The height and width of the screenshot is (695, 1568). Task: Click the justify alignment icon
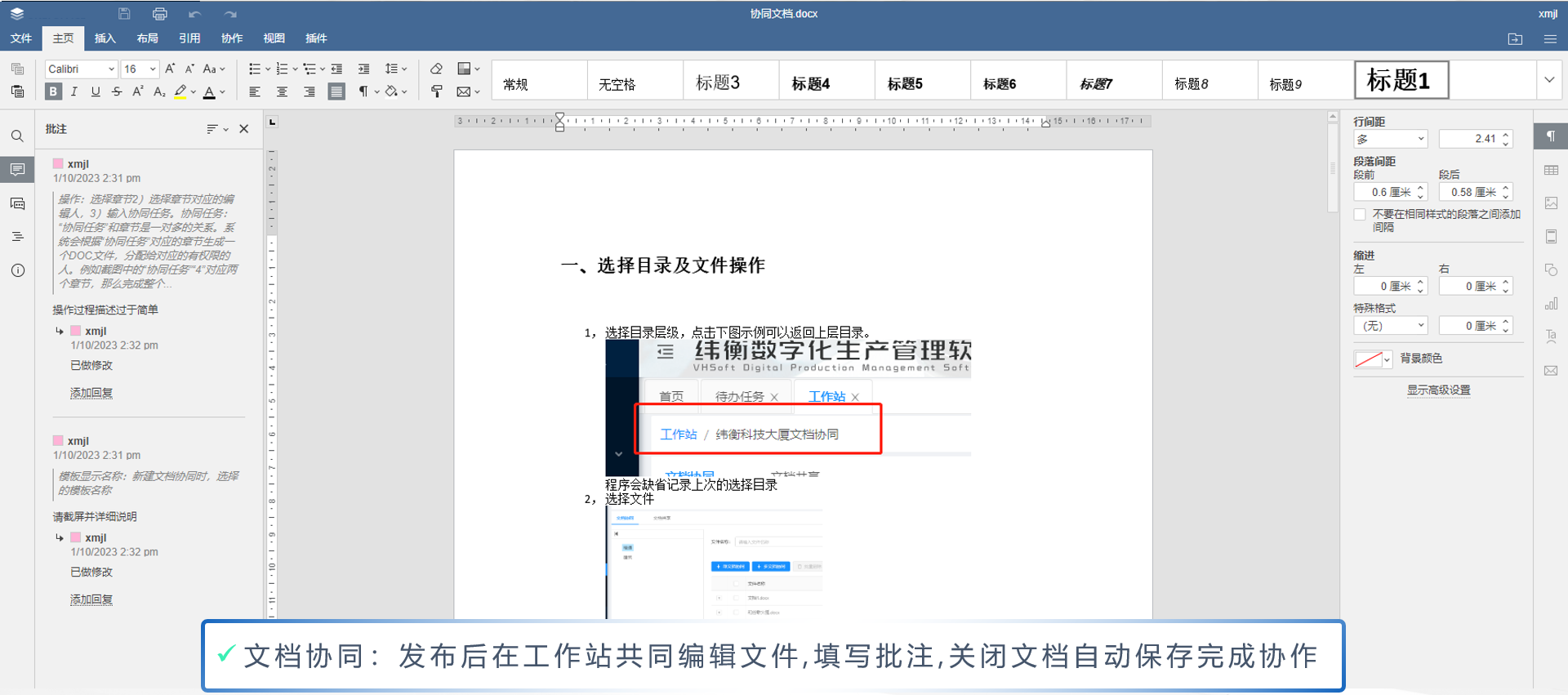click(336, 91)
